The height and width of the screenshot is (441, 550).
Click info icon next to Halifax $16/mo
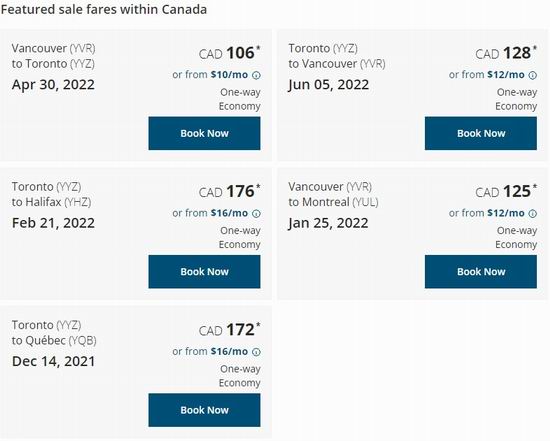[x=256, y=214]
